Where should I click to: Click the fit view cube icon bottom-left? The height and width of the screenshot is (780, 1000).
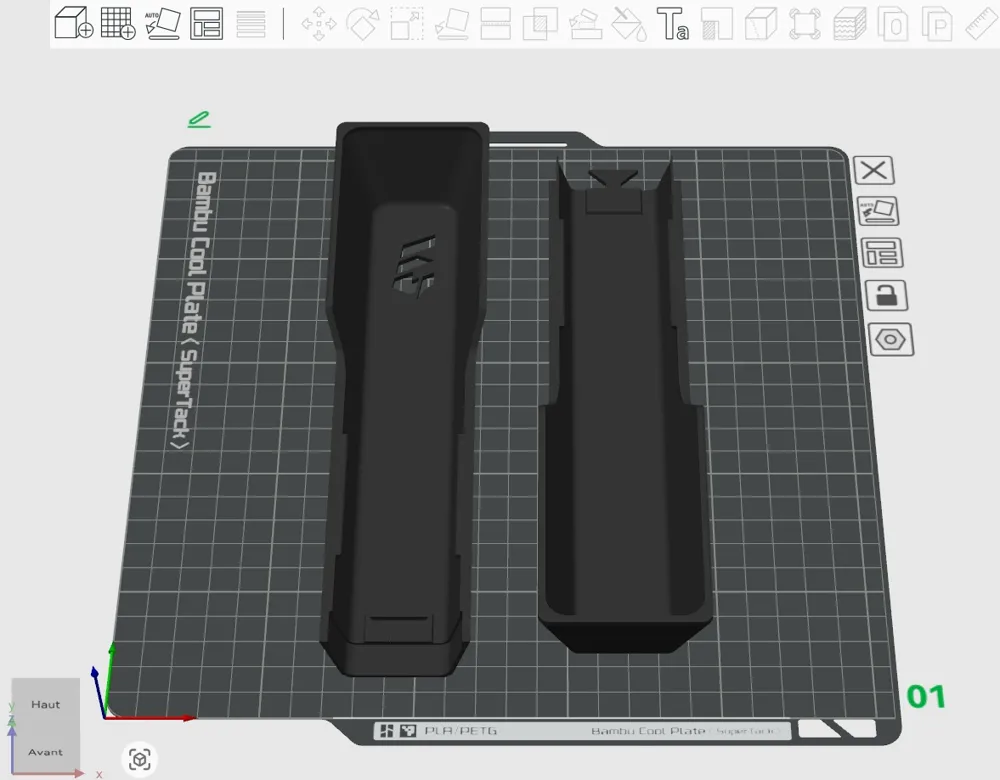point(140,759)
